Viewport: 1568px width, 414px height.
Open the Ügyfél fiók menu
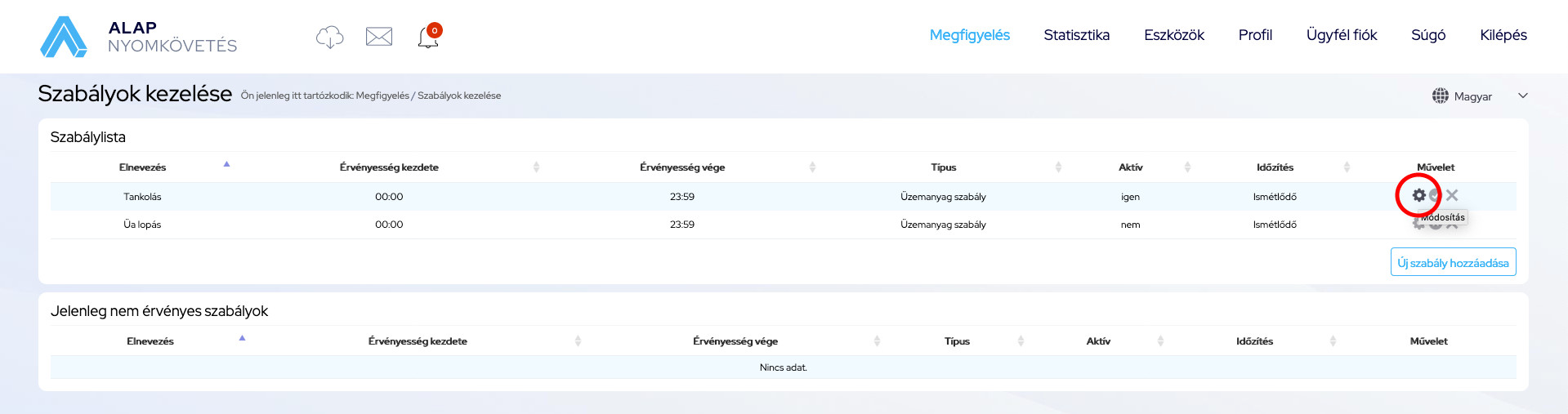pyautogui.click(x=1341, y=35)
